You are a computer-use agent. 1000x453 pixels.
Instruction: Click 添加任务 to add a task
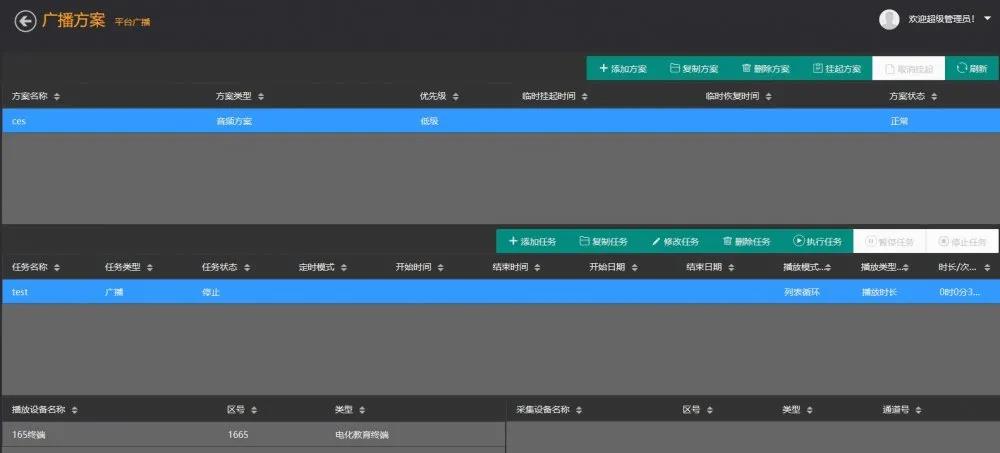click(x=532, y=242)
